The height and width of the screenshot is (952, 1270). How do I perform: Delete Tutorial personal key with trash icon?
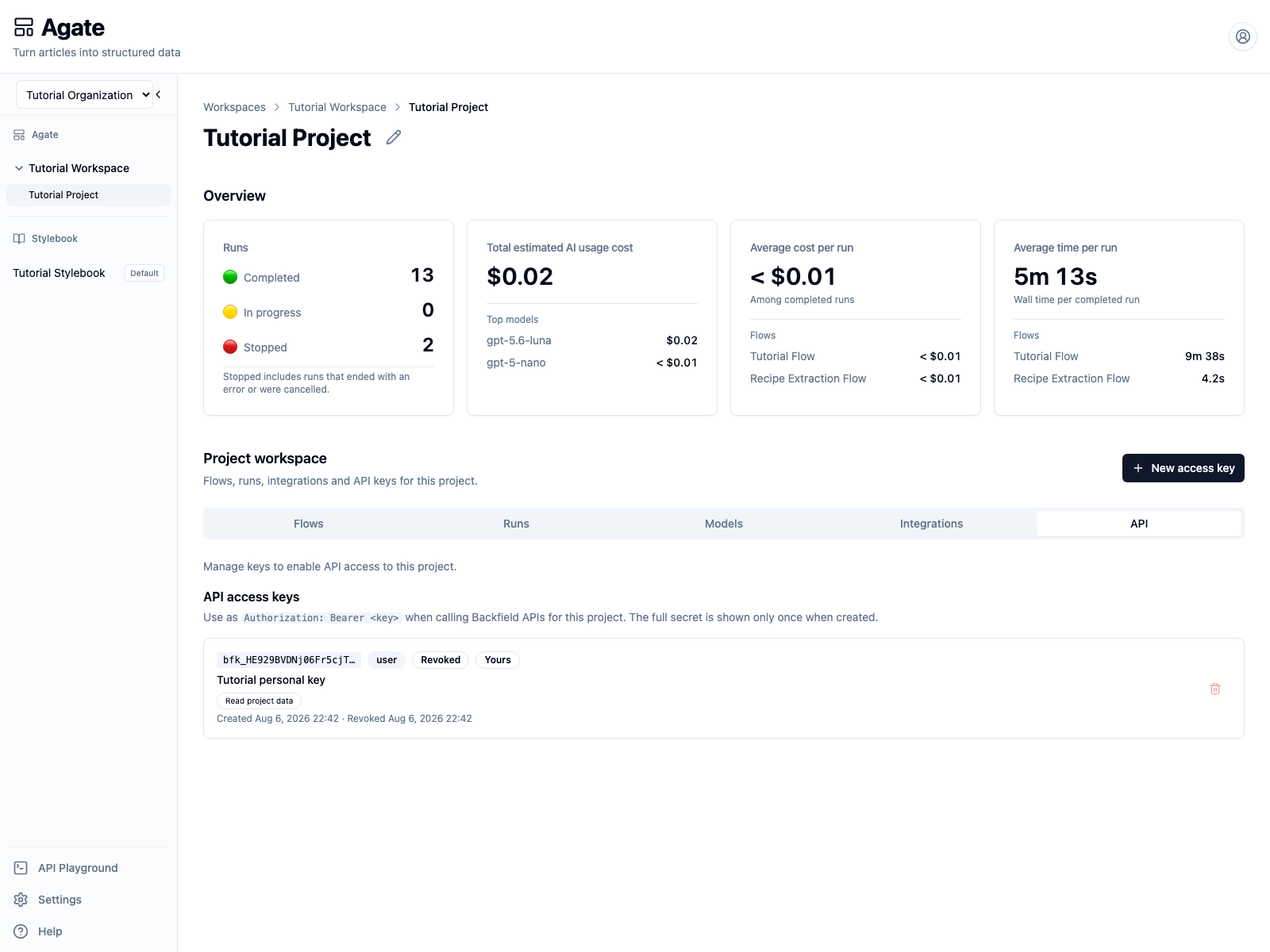click(1215, 689)
